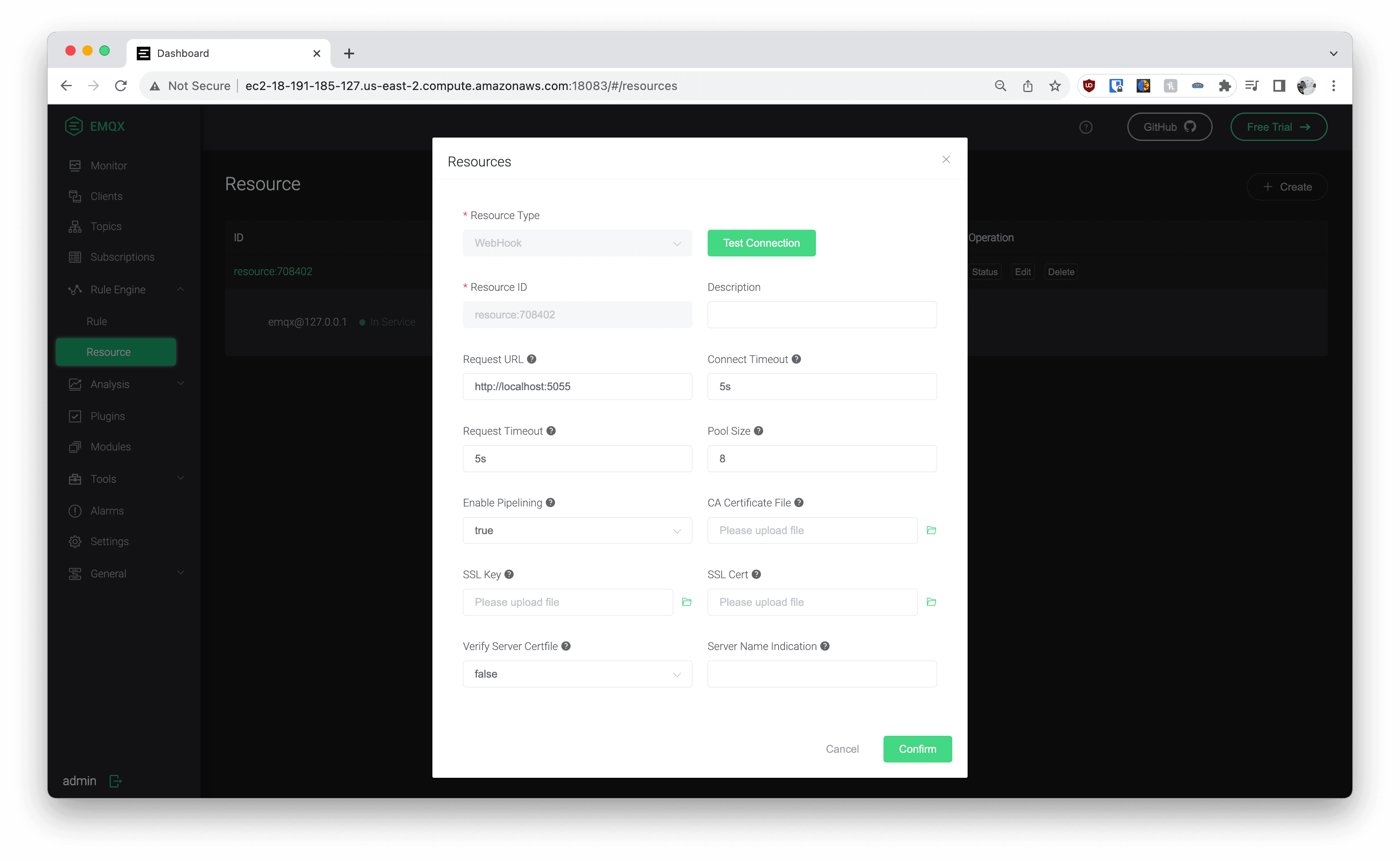Click the SSL Key folder icon
Image resolution: width=1400 pixels, height=861 pixels.
click(686, 602)
